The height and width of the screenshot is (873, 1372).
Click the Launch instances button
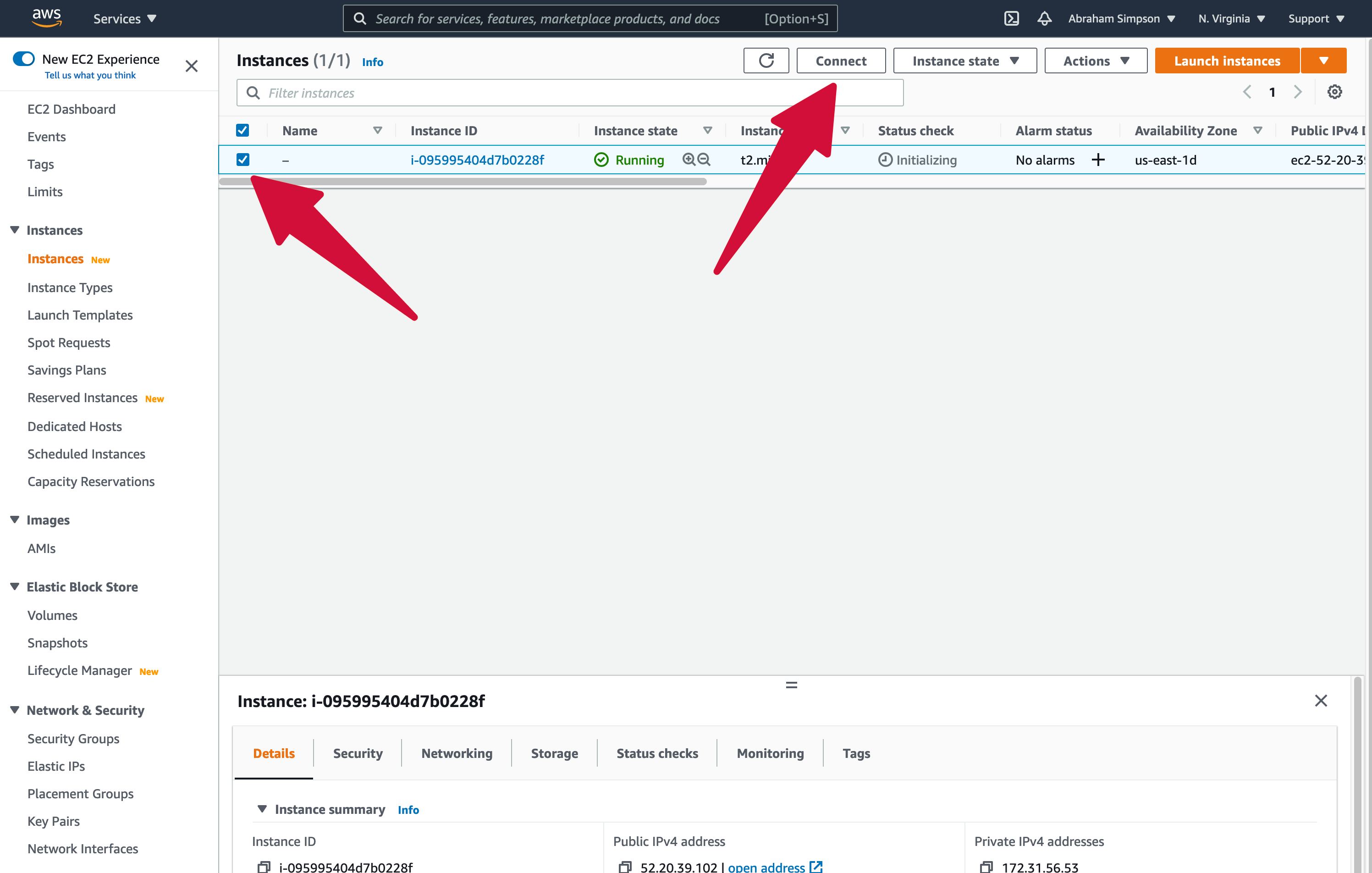pyautogui.click(x=1227, y=61)
